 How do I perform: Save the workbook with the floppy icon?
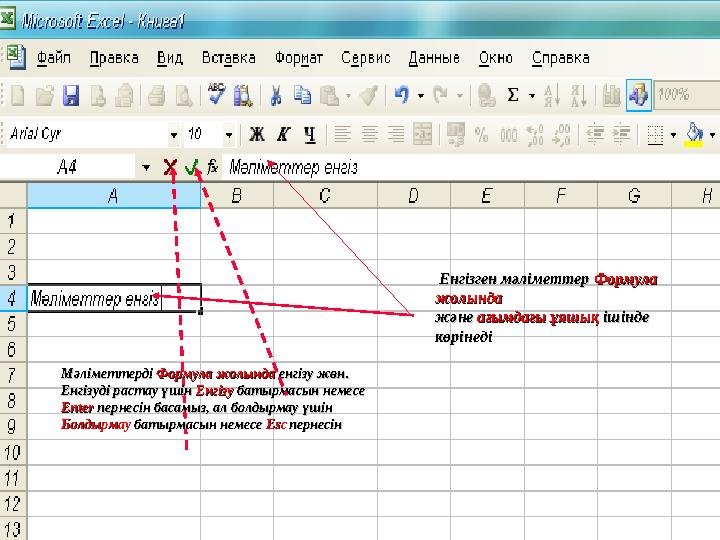(71, 96)
